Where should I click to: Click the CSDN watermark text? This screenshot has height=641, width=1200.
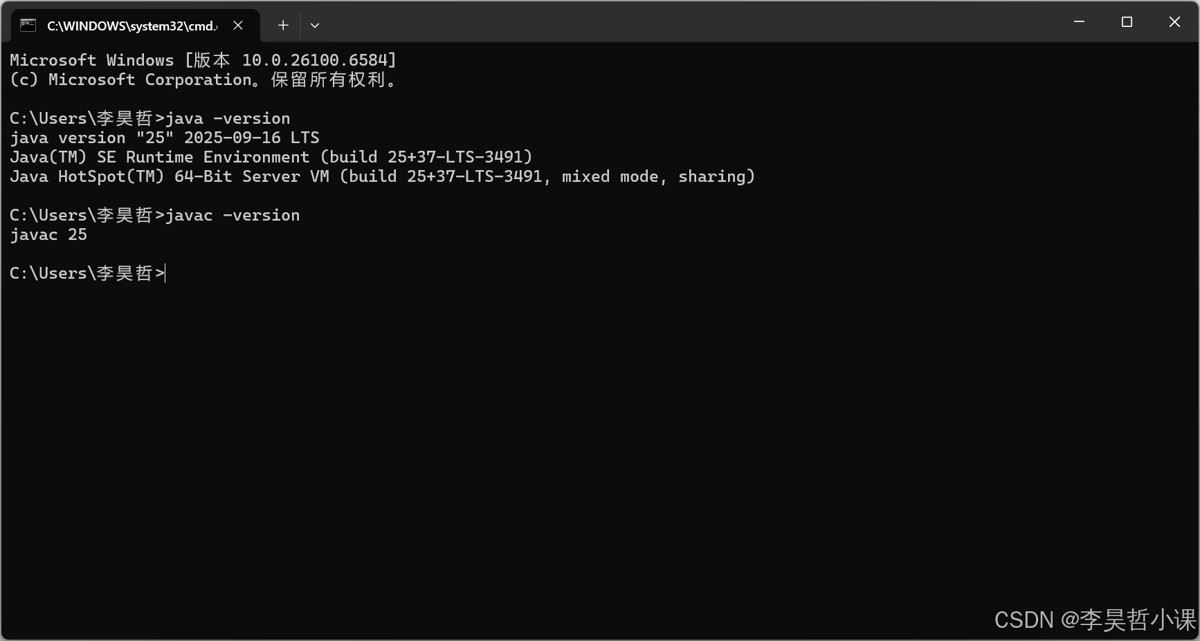[x=1094, y=620]
